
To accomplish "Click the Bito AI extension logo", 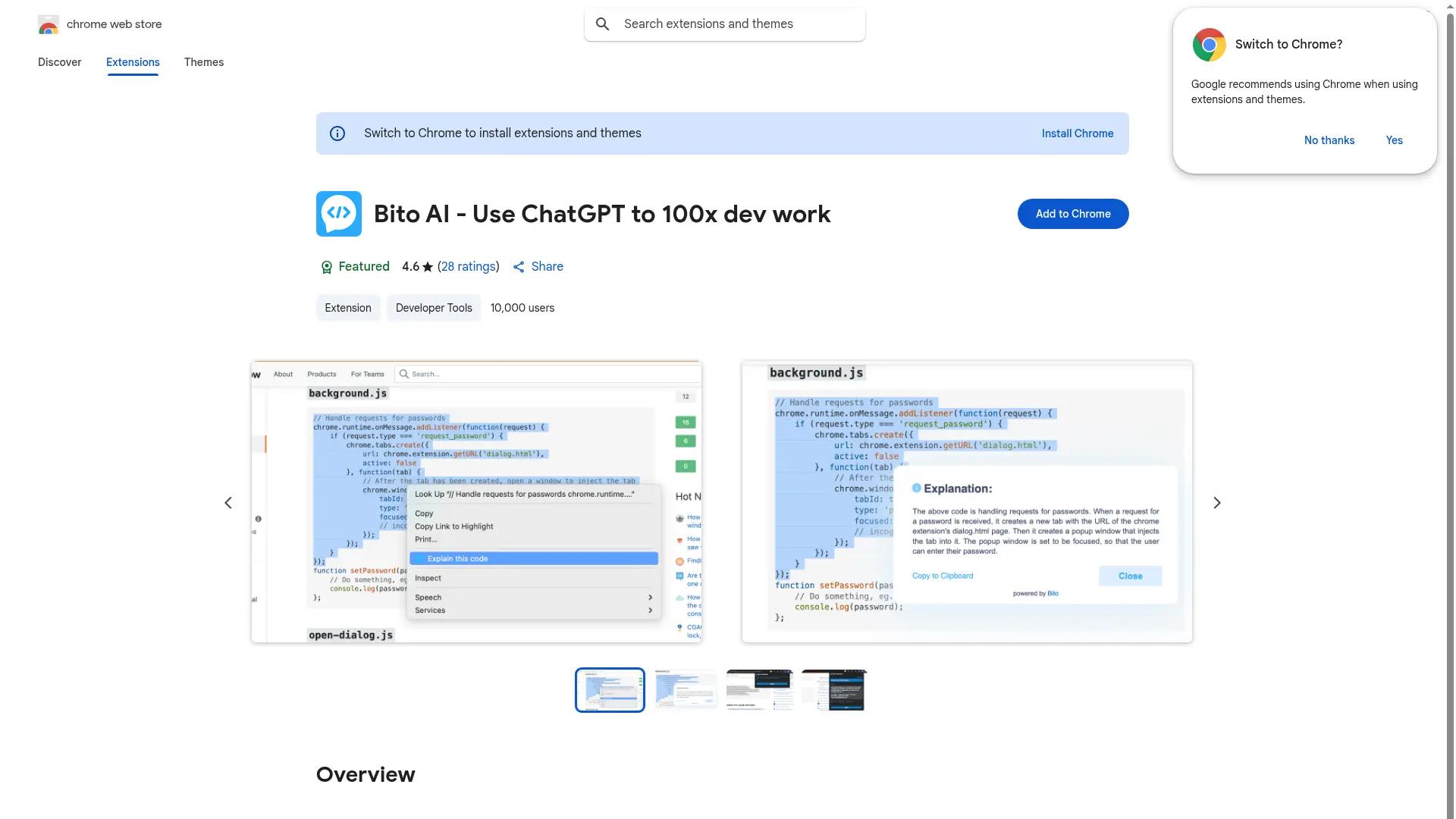I will point(338,213).
